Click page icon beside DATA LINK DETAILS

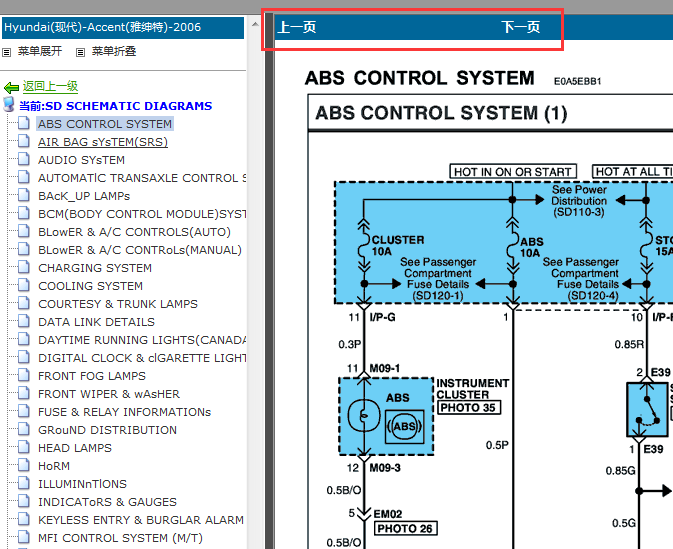24,322
